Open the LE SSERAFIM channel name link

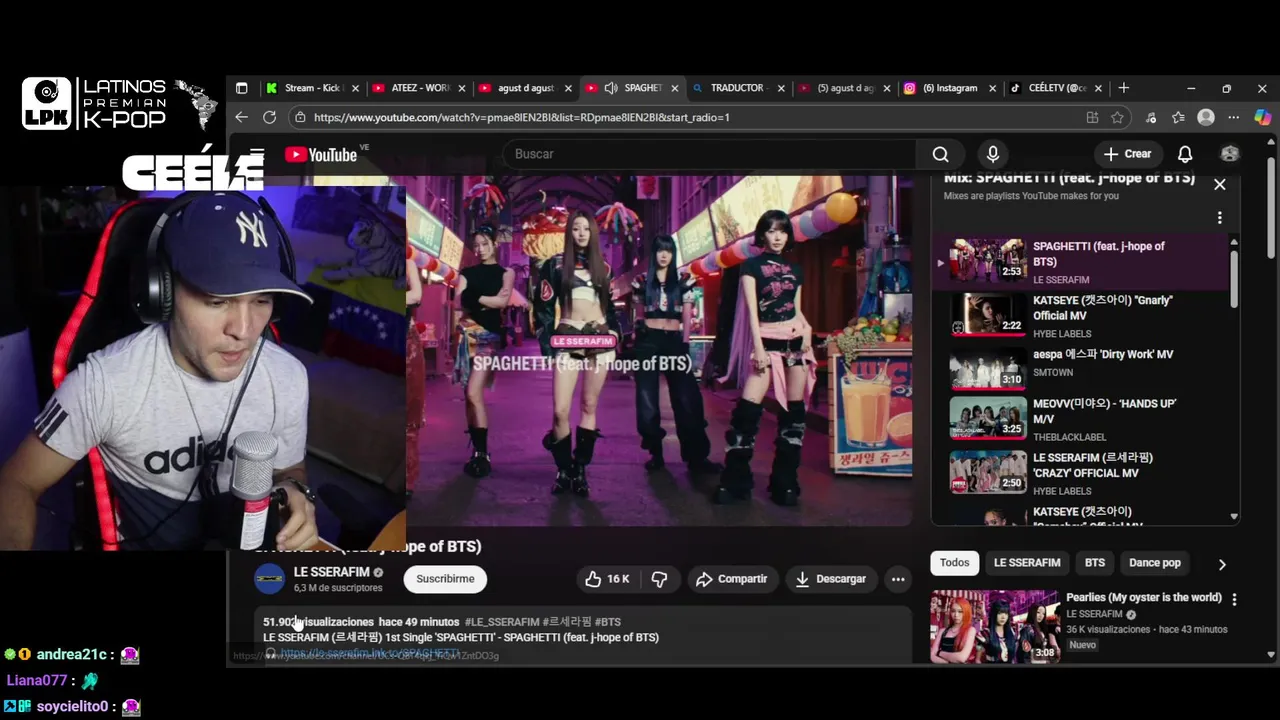(331, 572)
